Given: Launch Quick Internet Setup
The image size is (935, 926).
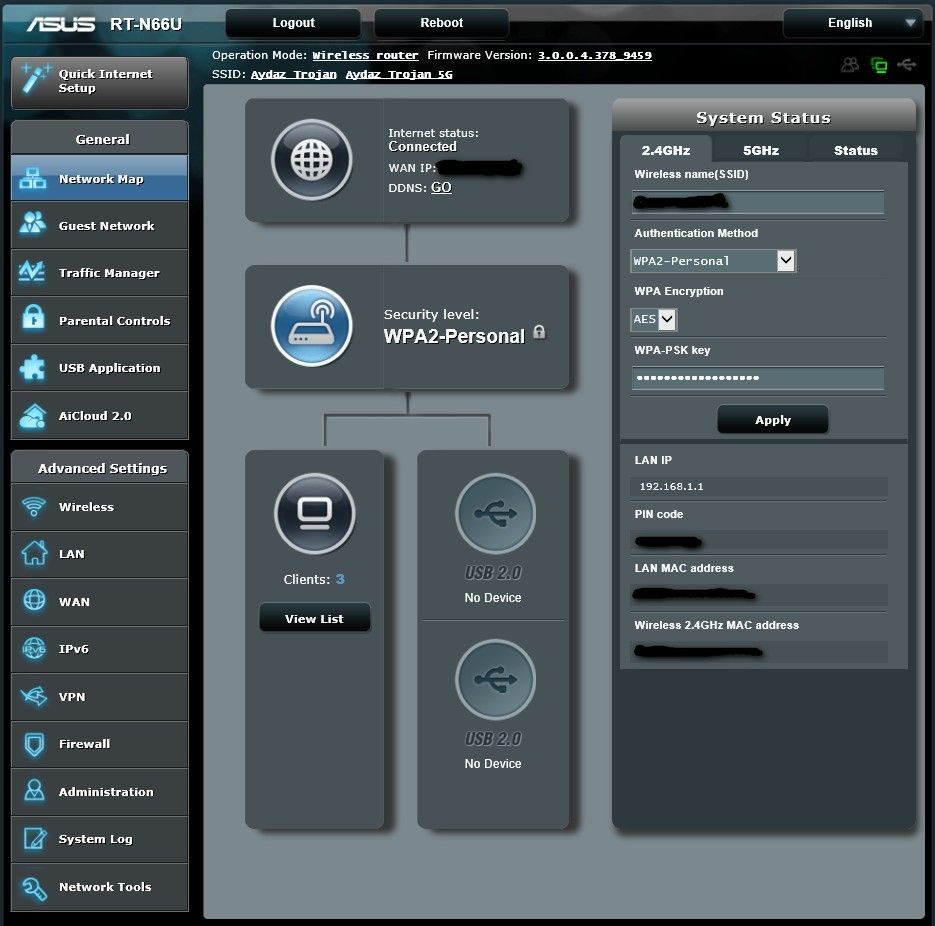Looking at the screenshot, I should pos(100,82).
